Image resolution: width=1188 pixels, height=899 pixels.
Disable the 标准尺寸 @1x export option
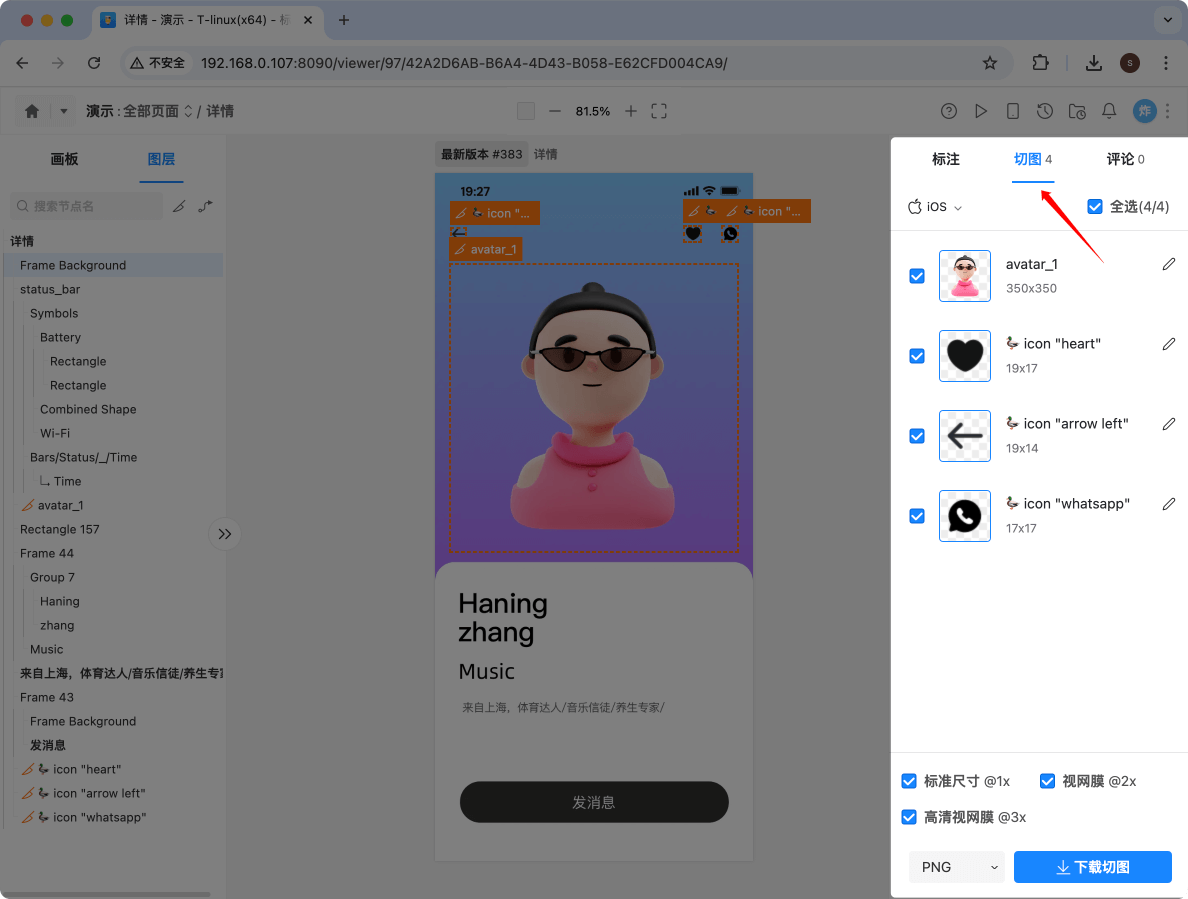pyautogui.click(x=908, y=781)
